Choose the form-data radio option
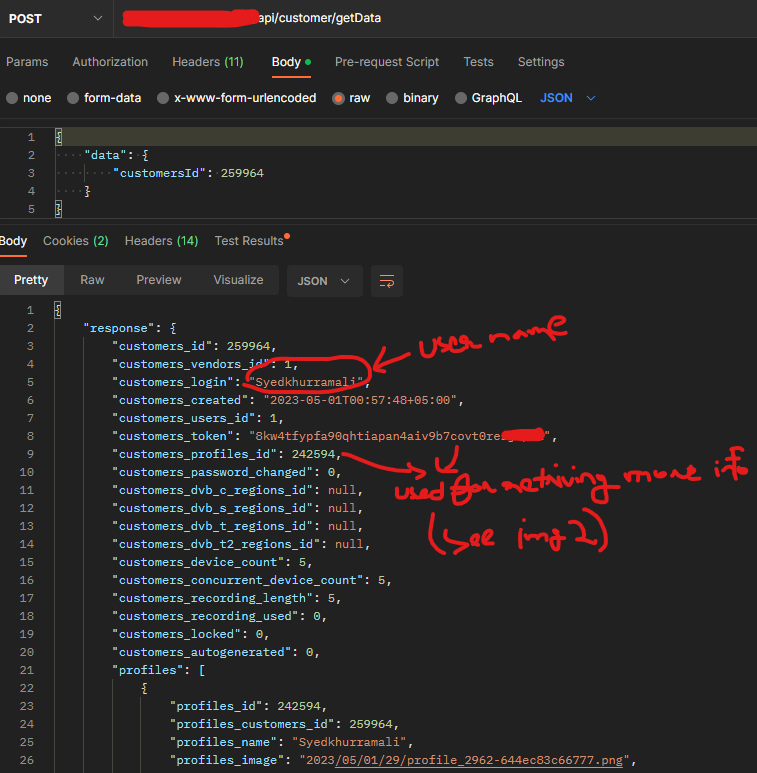The width and height of the screenshot is (757, 773). tap(73, 98)
